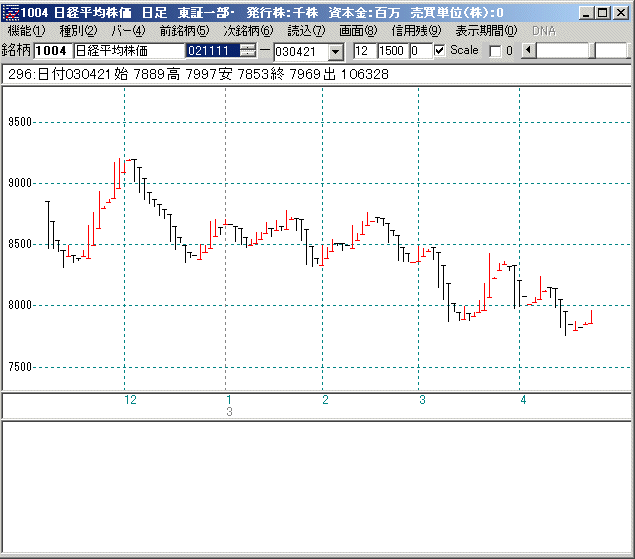The image size is (635, 559).
Task: Click the end date field 030421
Action: pyautogui.click(x=300, y=52)
